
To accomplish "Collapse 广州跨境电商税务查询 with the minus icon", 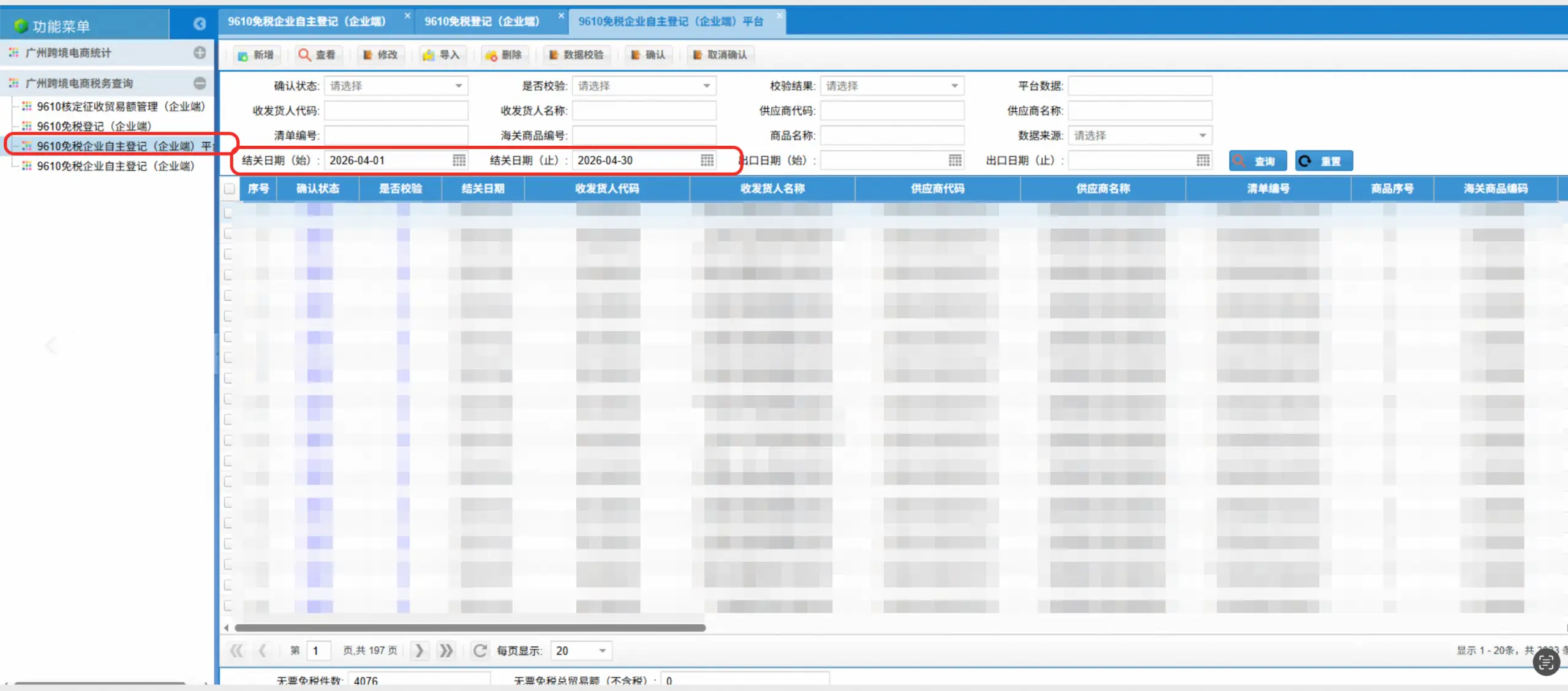I will tap(200, 83).
